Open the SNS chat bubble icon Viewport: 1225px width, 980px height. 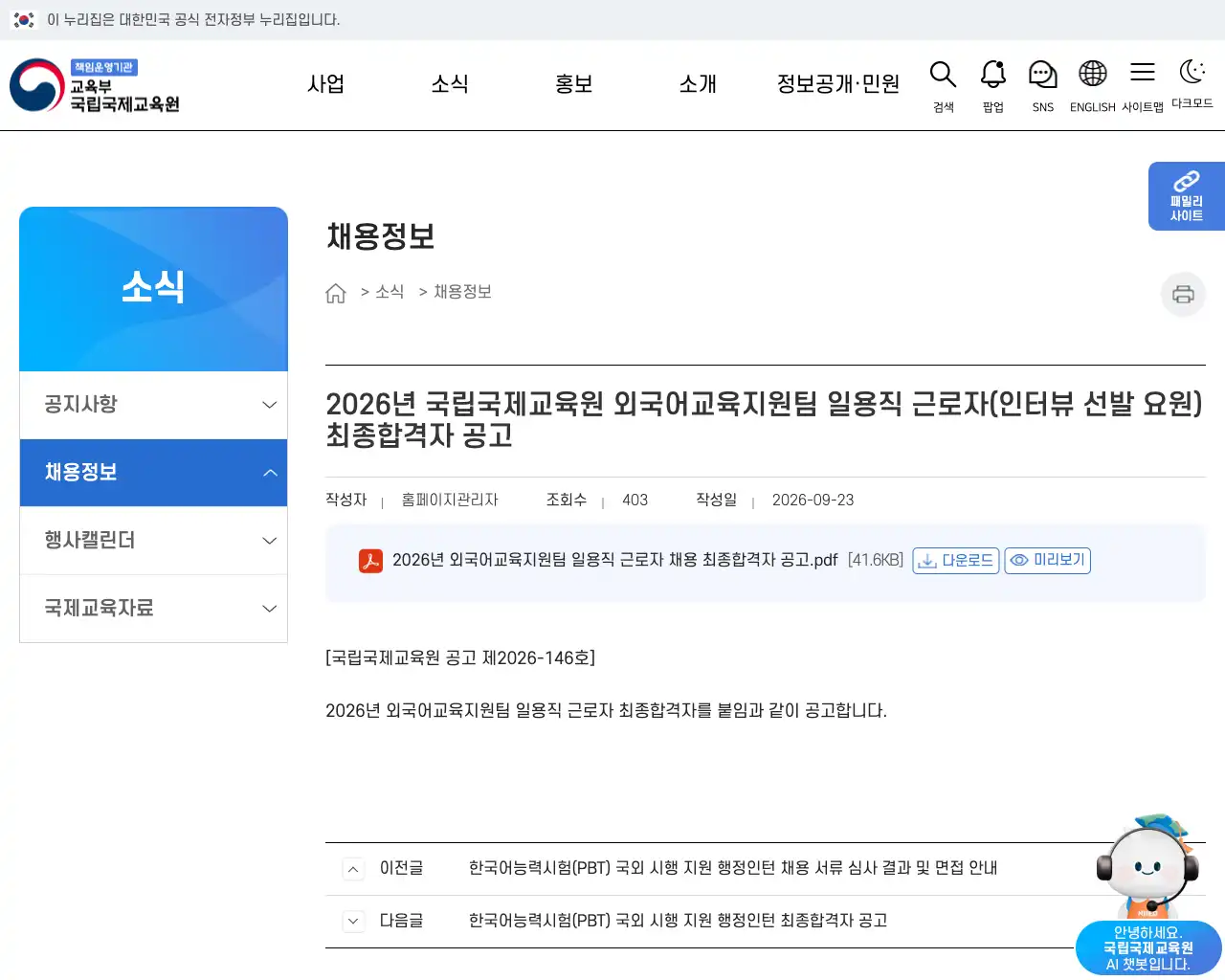(x=1042, y=75)
